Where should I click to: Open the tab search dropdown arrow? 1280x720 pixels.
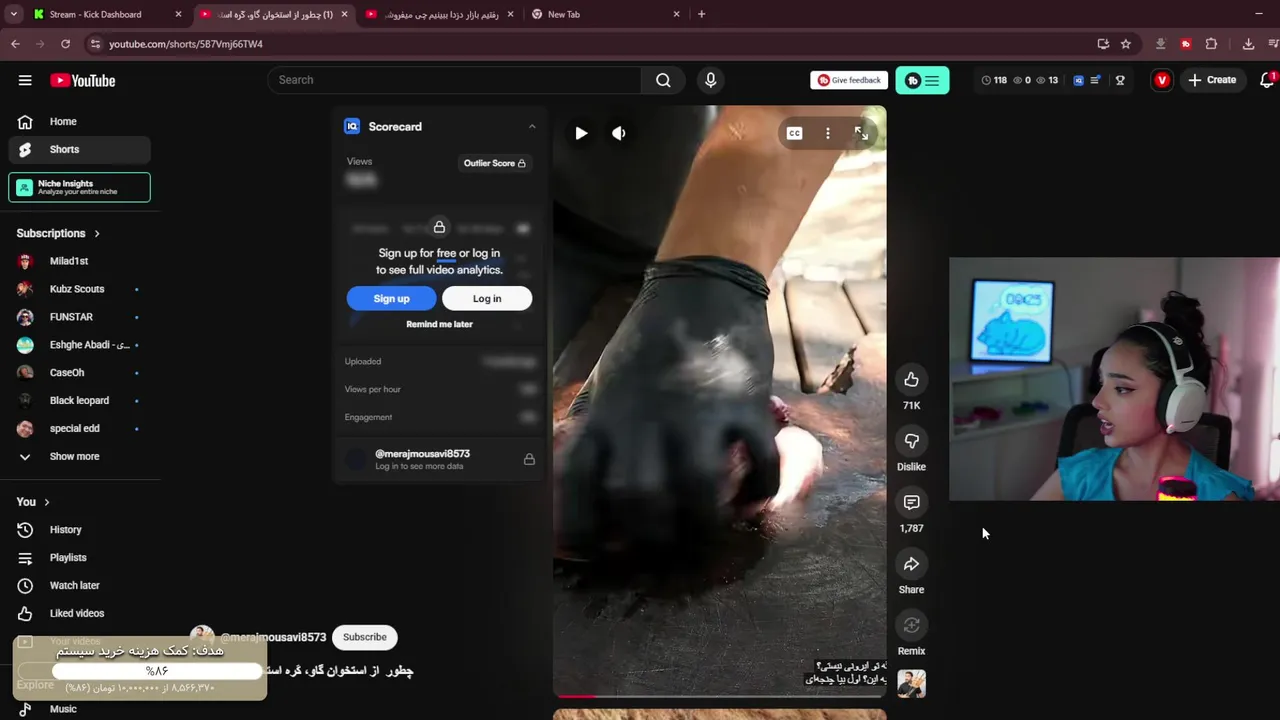pos(13,14)
